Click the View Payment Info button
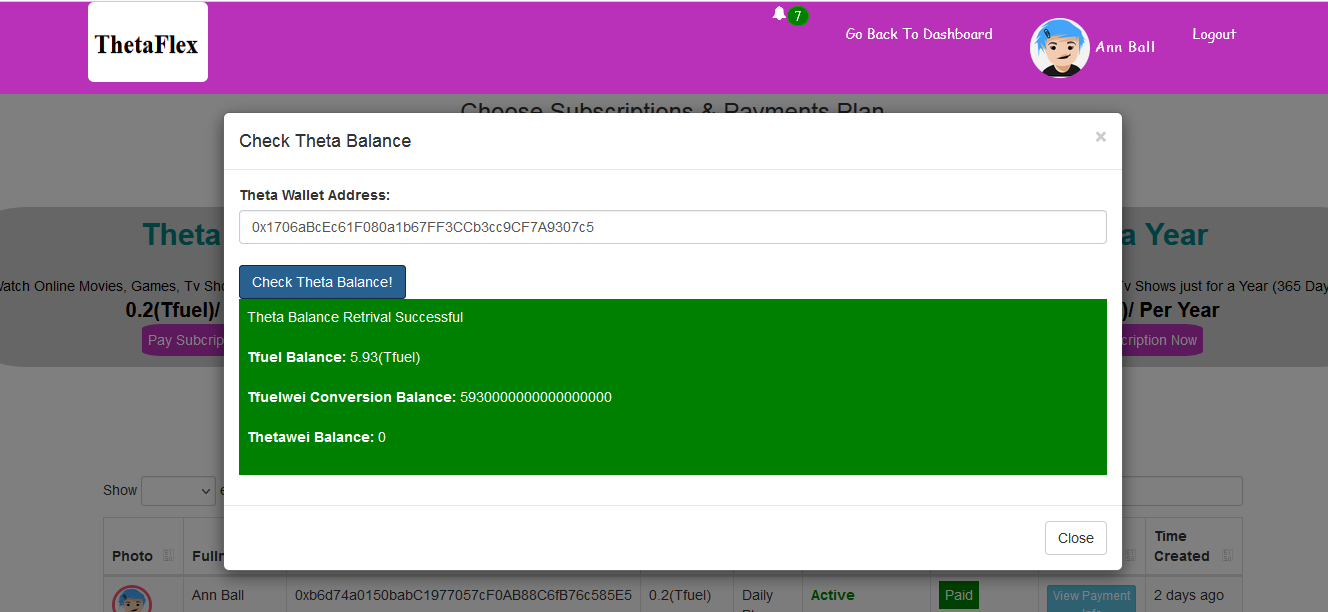The image size is (1328, 612). click(1091, 598)
